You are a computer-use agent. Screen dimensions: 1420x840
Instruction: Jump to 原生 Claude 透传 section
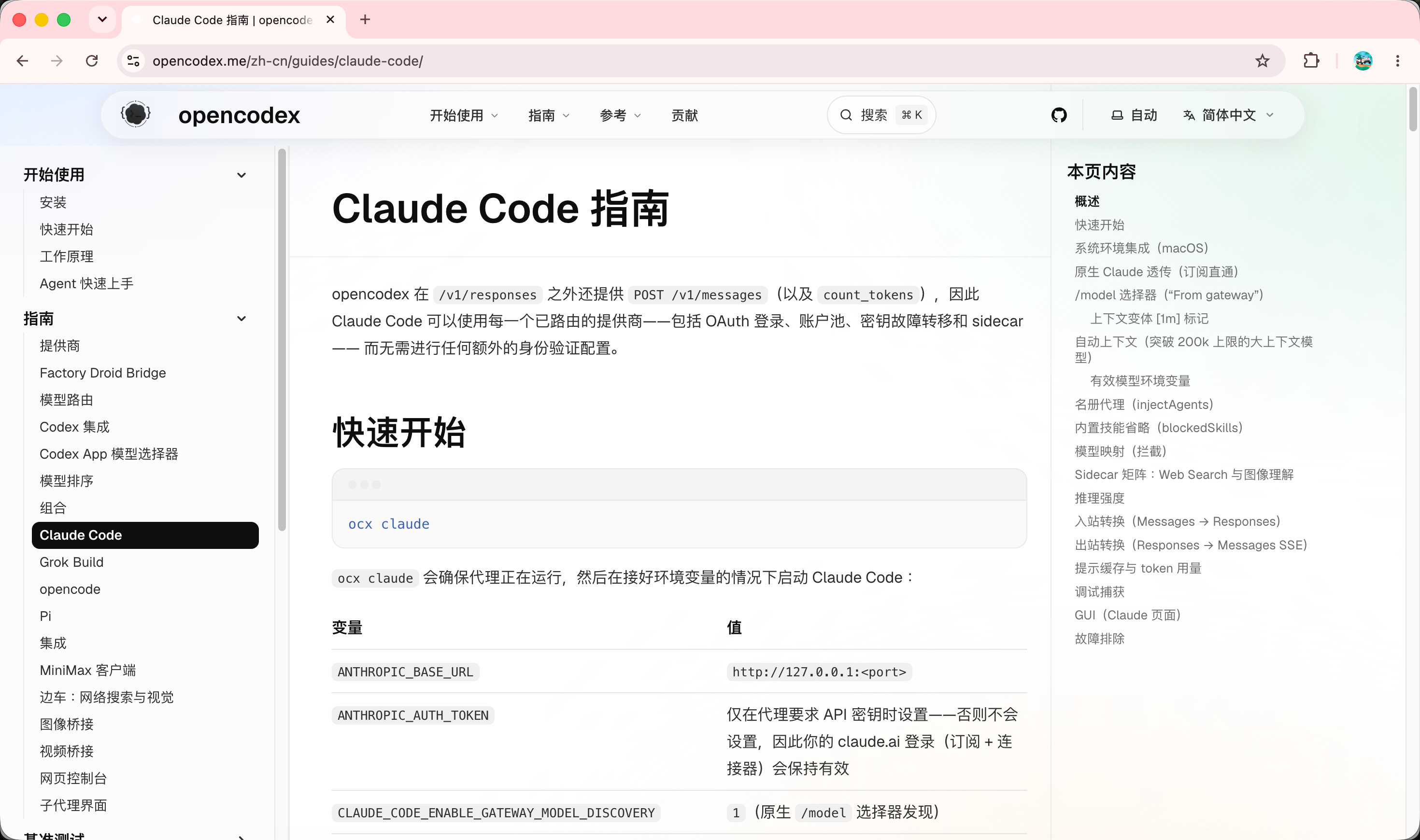[1156, 272]
